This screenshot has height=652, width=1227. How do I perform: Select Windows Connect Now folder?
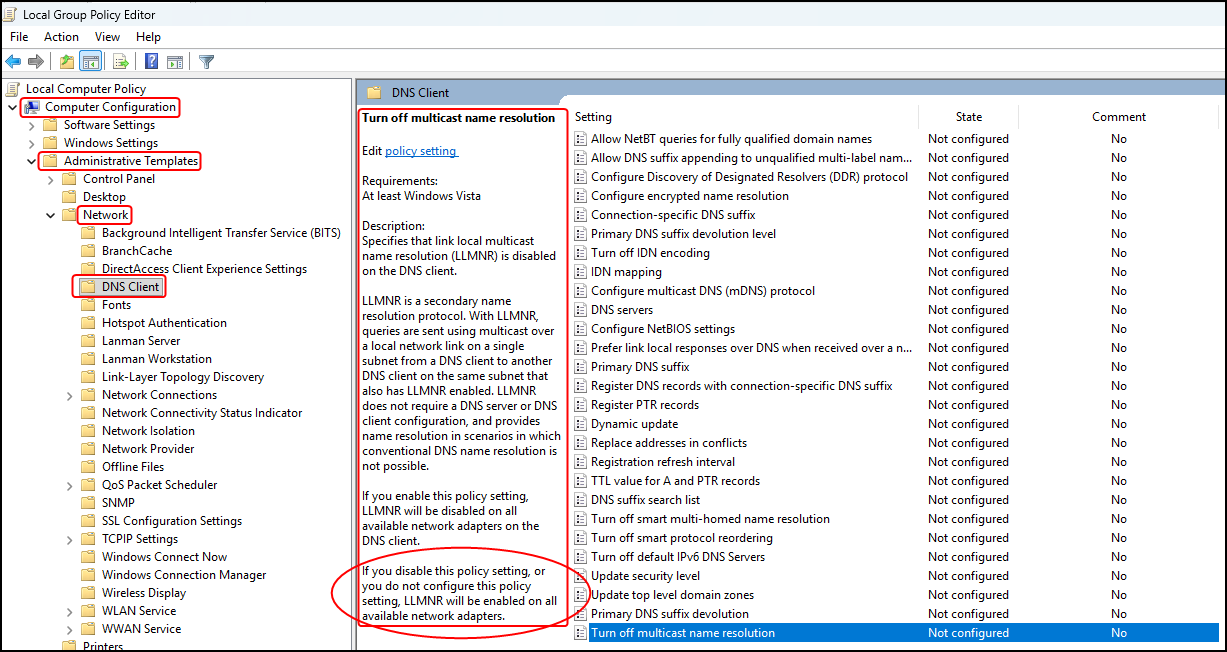click(x=164, y=557)
